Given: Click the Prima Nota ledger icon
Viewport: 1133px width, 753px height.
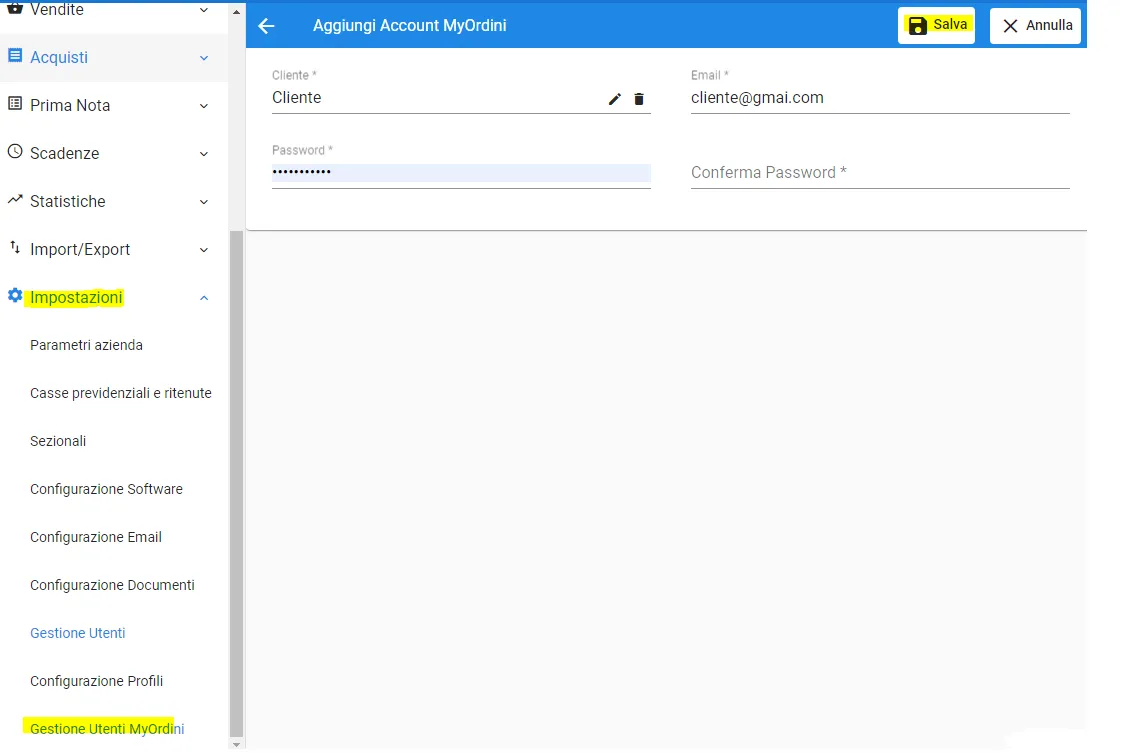Looking at the screenshot, I should (14, 104).
